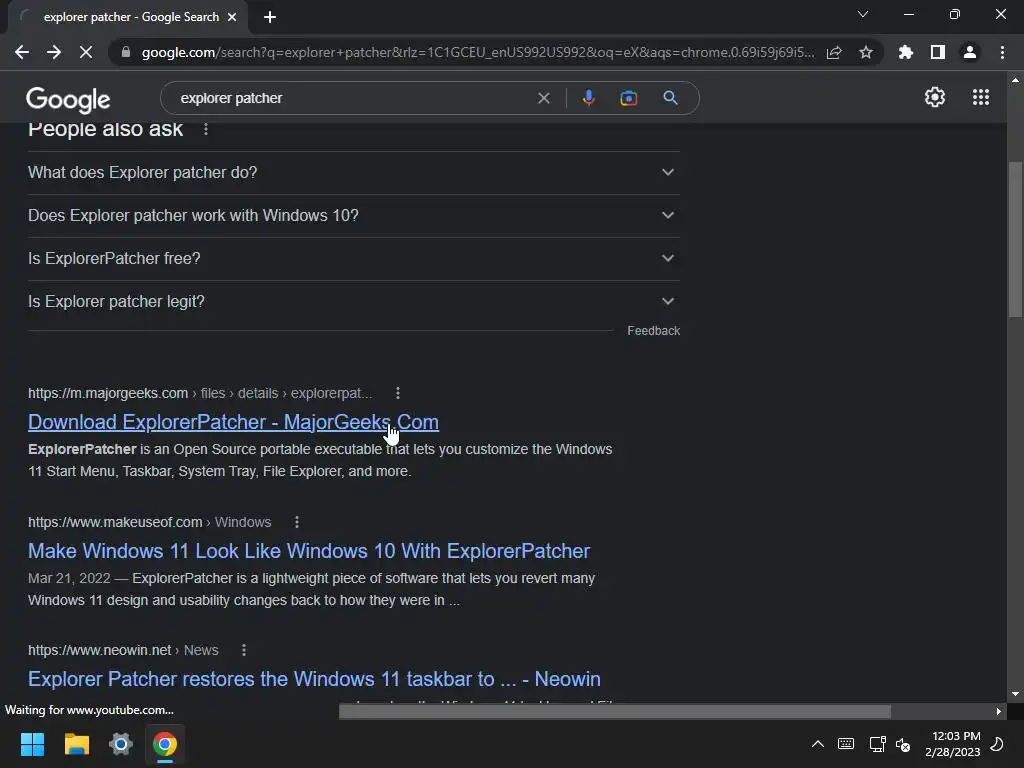Open Google quick settings gear

pyautogui.click(x=935, y=97)
